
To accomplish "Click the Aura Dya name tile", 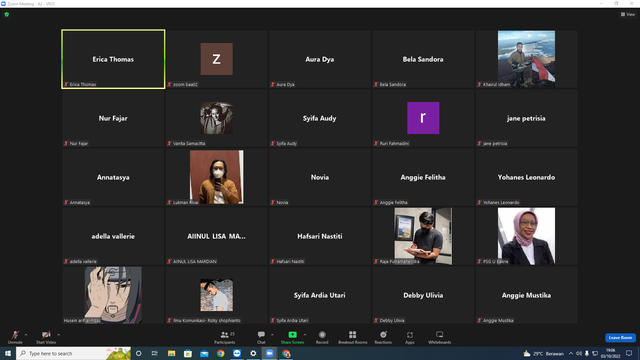I will [x=320, y=59].
